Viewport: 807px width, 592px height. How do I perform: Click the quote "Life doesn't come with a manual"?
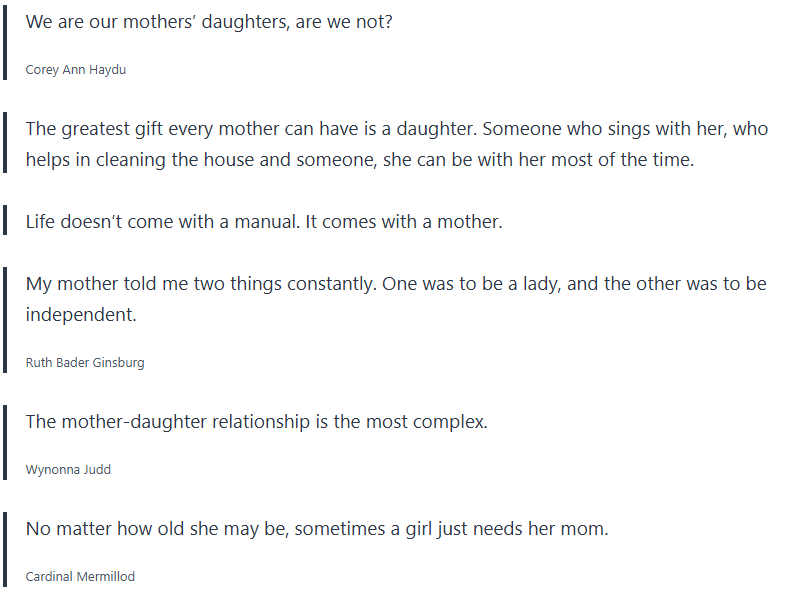264,221
